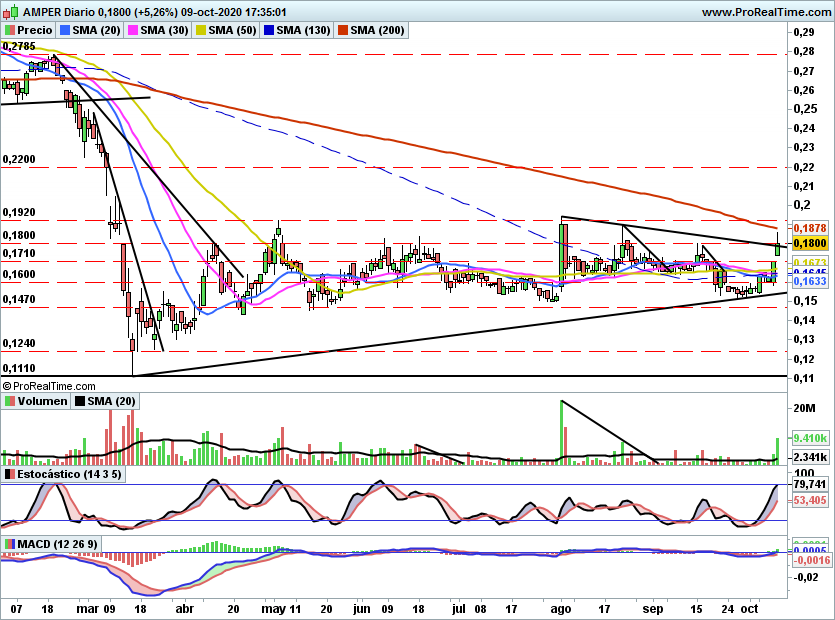
Task: Click the yellow 0,1800 current price tag
Action: (810, 243)
